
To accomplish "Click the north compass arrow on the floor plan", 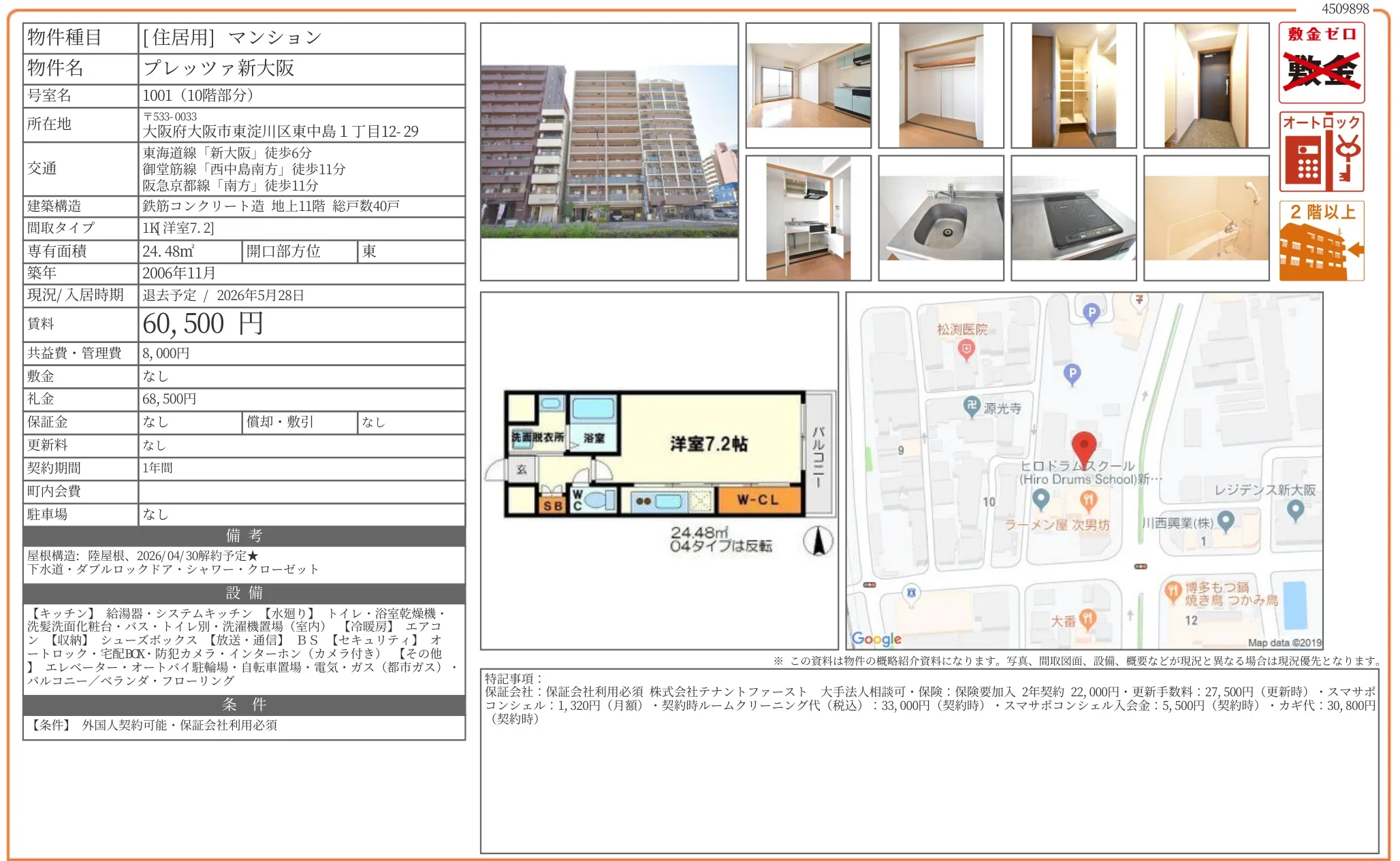I will [x=818, y=542].
